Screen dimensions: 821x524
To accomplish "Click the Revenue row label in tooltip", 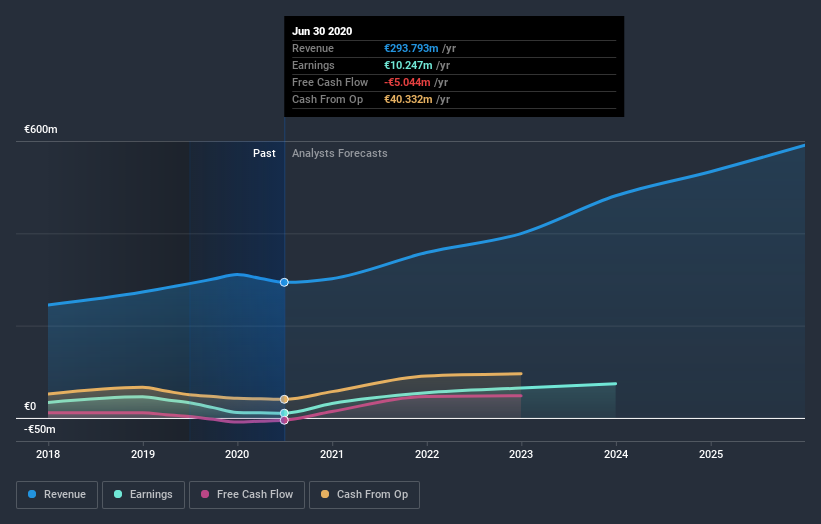I will point(313,48).
